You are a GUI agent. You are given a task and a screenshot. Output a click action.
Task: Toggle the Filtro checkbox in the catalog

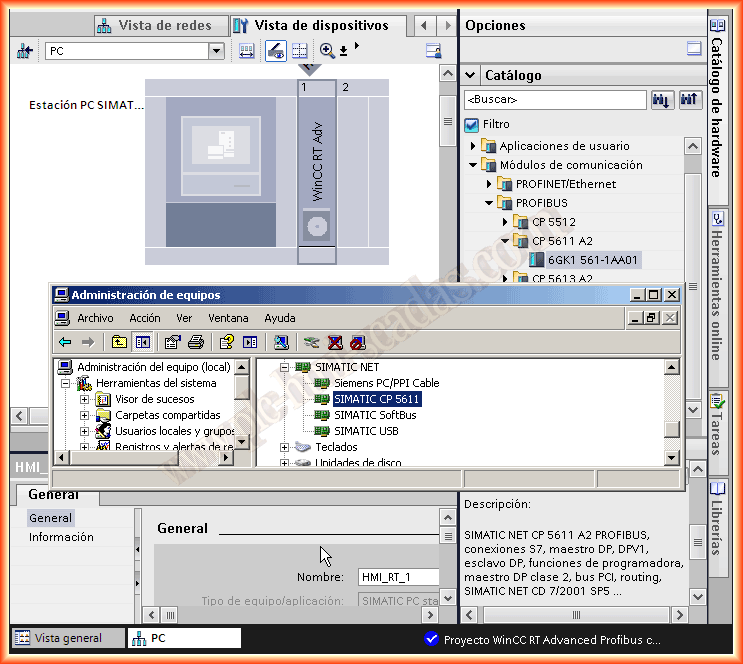472,125
